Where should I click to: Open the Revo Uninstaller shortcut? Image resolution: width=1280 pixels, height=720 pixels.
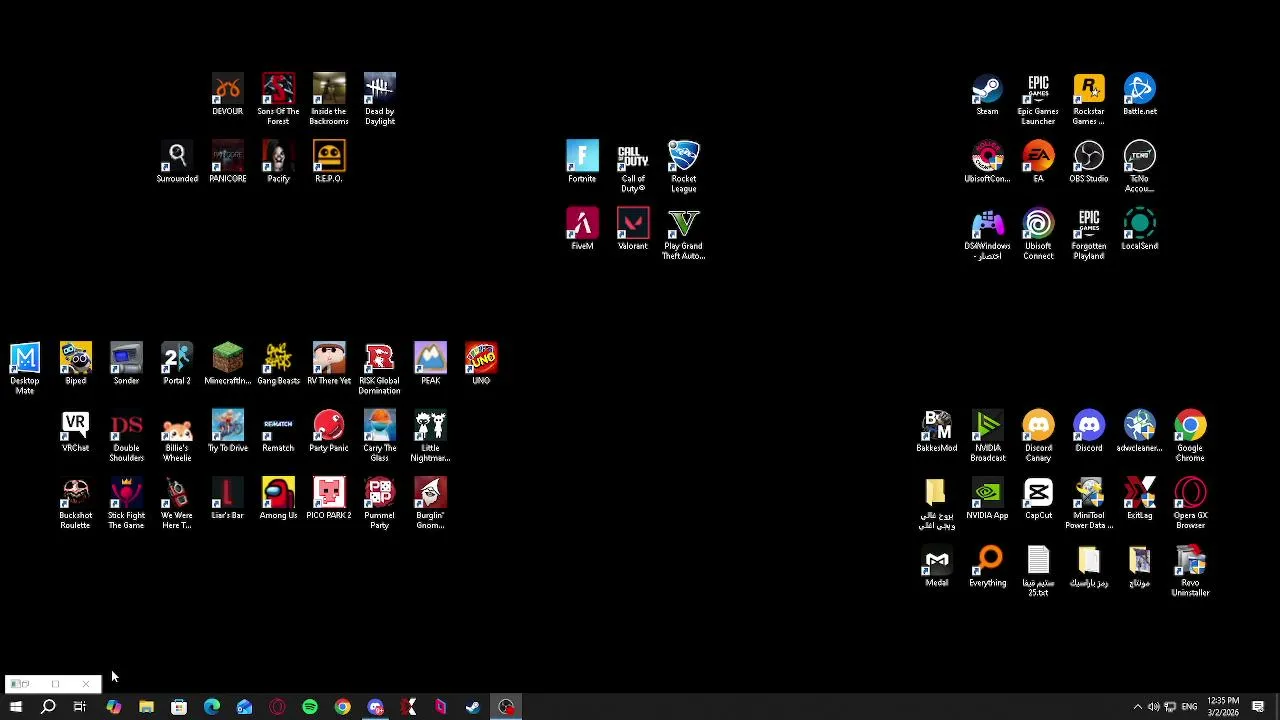tap(1190, 570)
